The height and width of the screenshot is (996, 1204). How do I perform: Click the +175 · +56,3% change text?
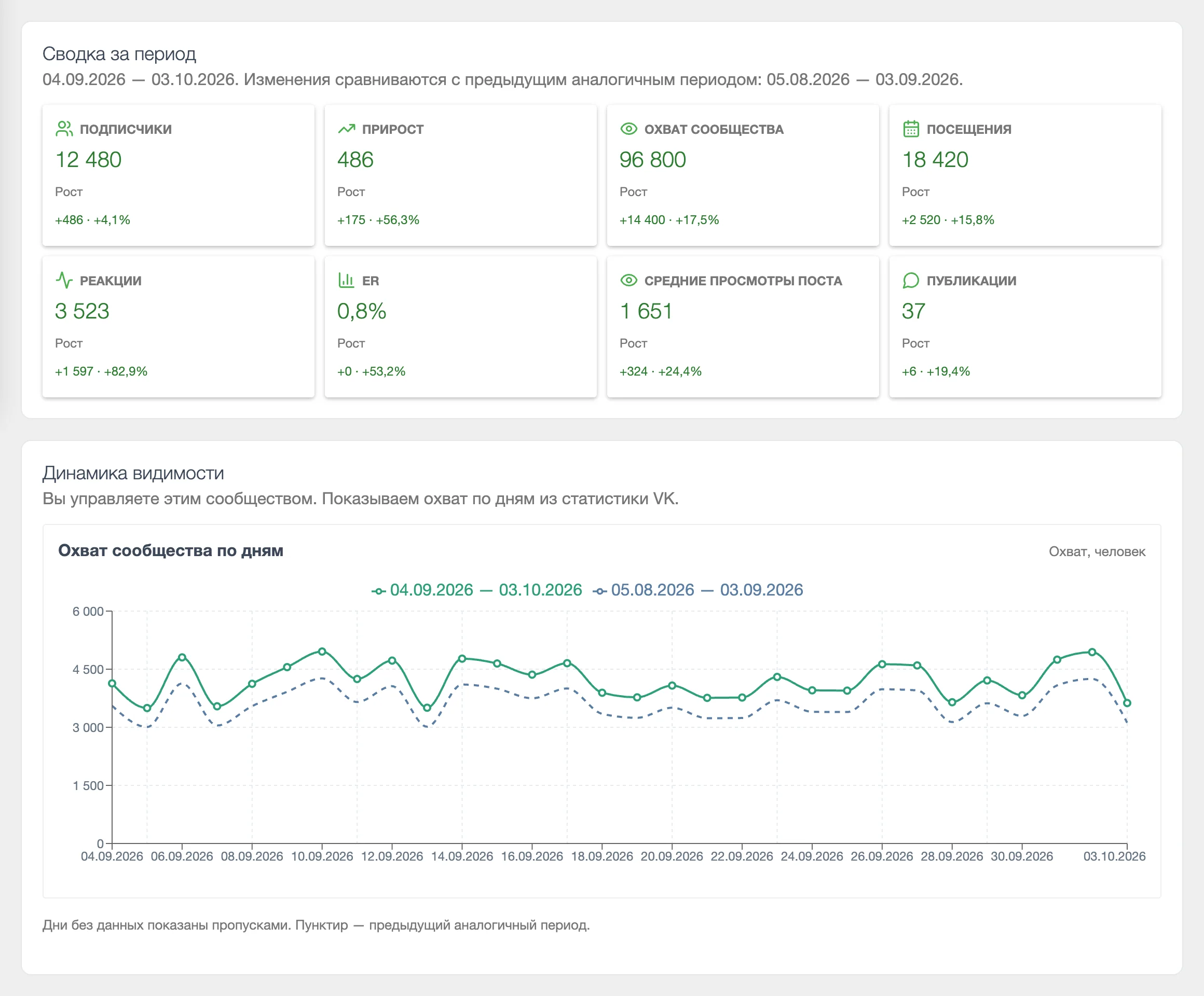378,220
